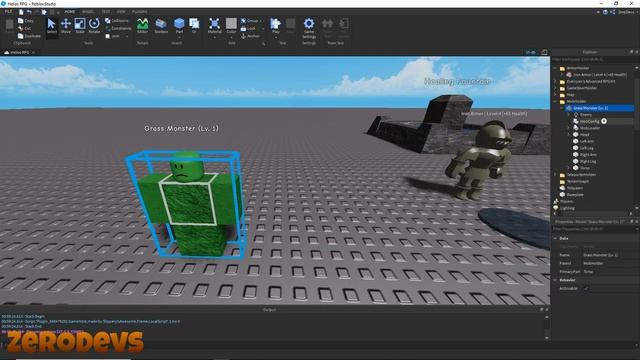The height and width of the screenshot is (360, 640).
Task: Click the Play test button
Action: [276, 25]
